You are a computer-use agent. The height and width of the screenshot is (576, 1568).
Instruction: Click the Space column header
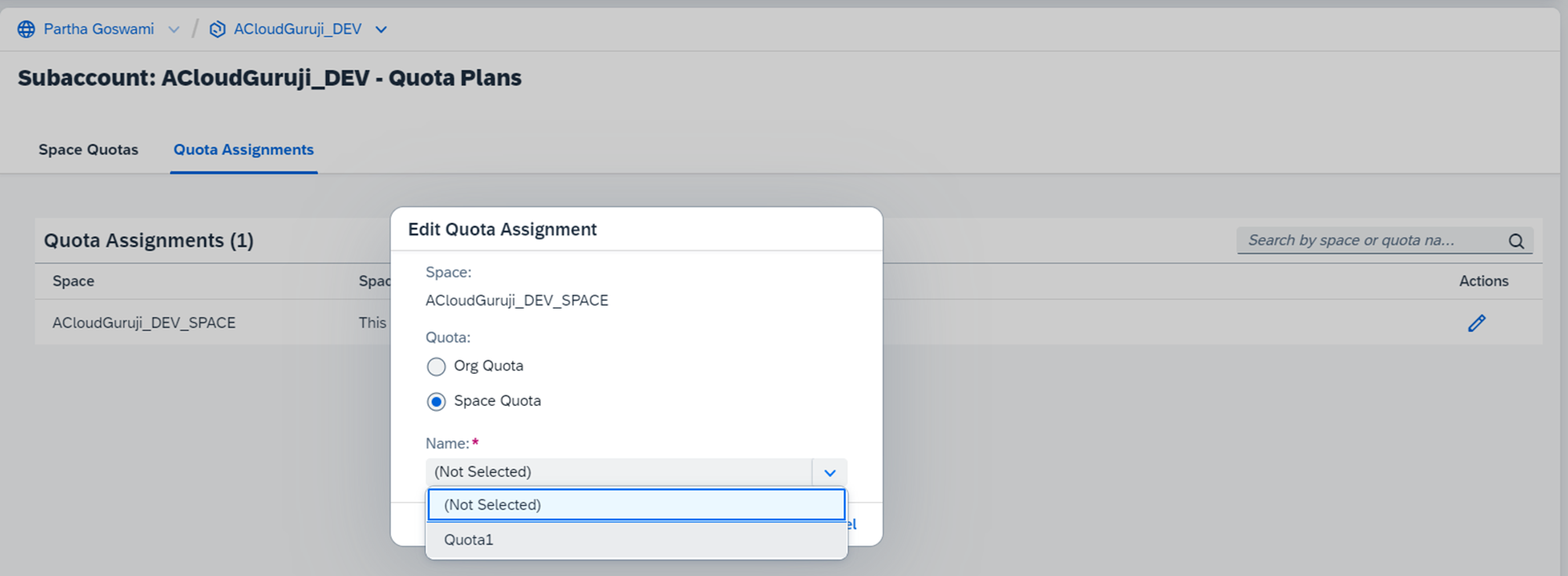[74, 281]
